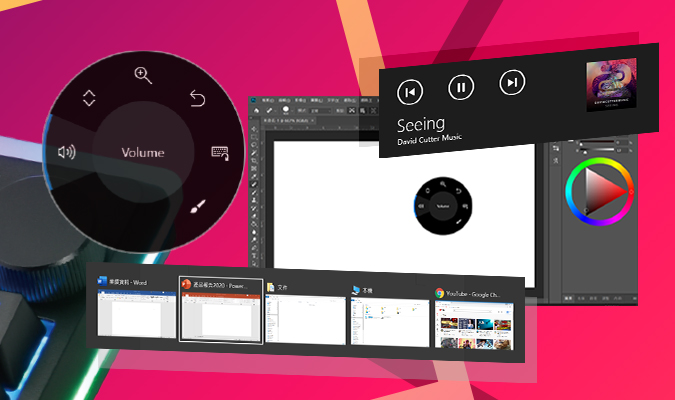This screenshot has width=675, height=400.
Task: Pause the song Seeing
Action: 460,87
